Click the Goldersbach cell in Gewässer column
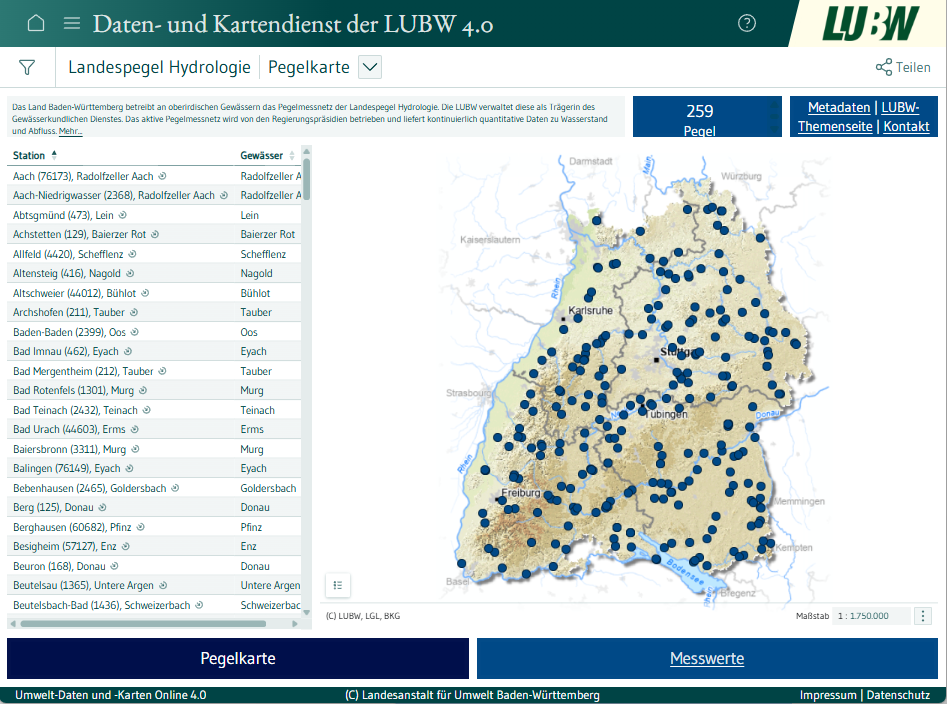The width and height of the screenshot is (947, 704). point(268,488)
